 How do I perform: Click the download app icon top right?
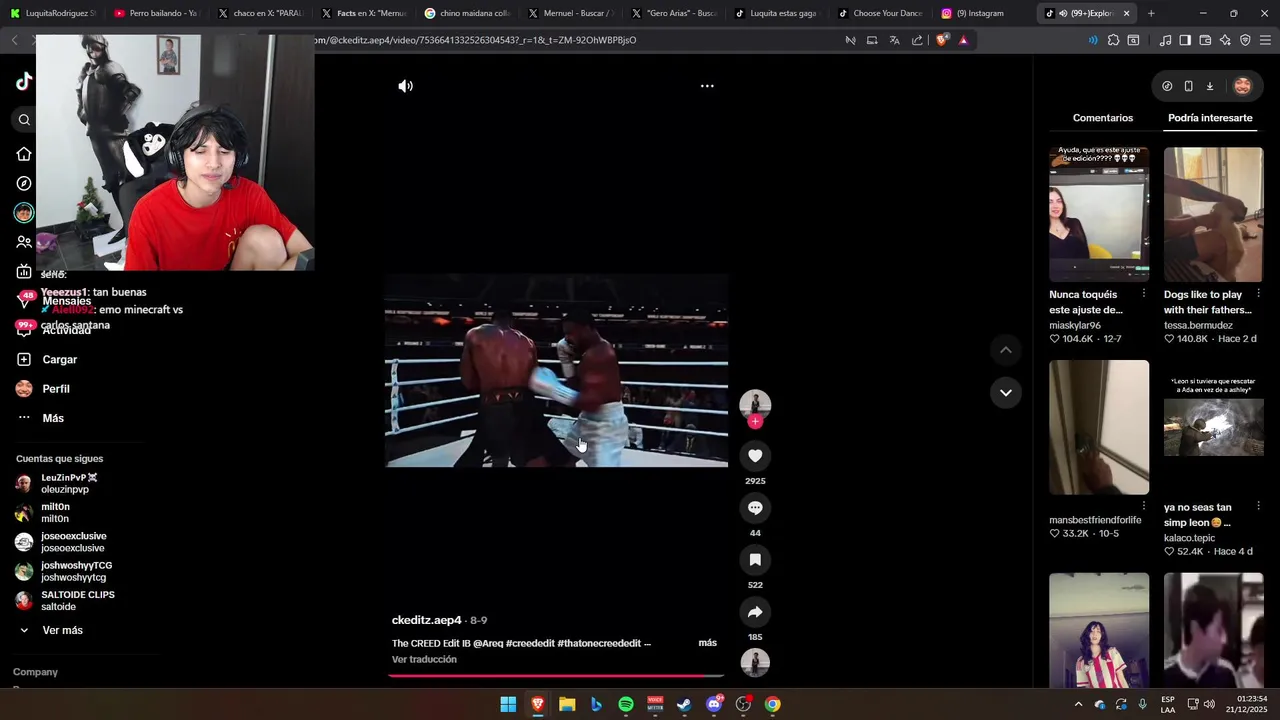tap(1209, 86)
